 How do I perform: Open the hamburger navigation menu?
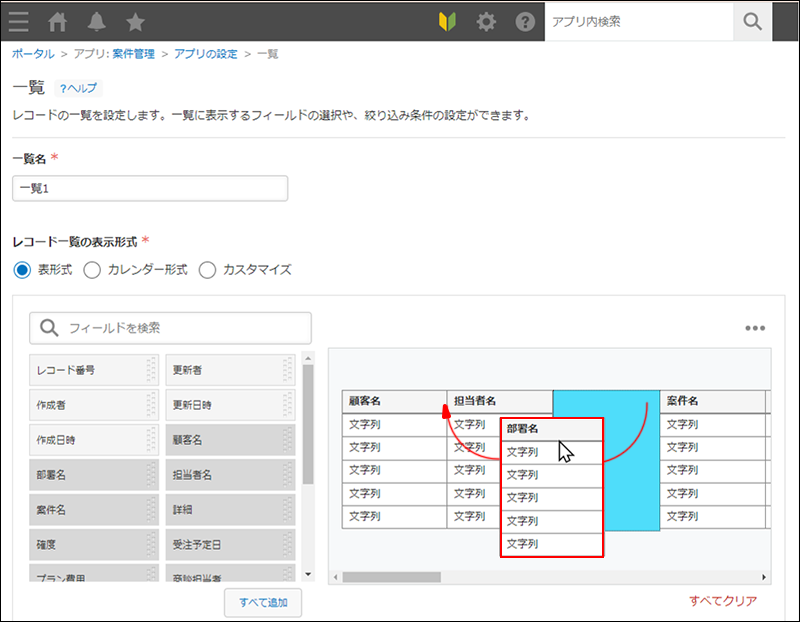18,20
